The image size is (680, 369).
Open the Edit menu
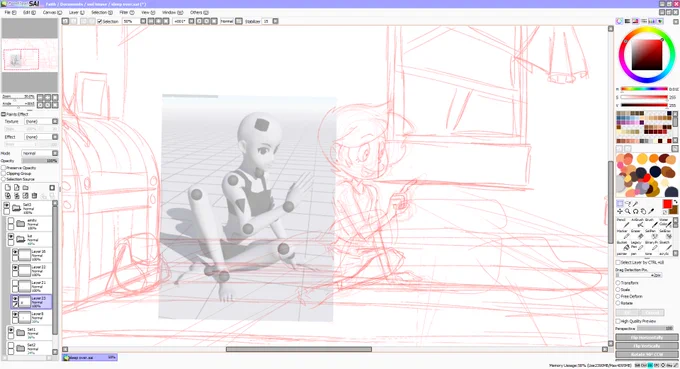pos(29,13)
